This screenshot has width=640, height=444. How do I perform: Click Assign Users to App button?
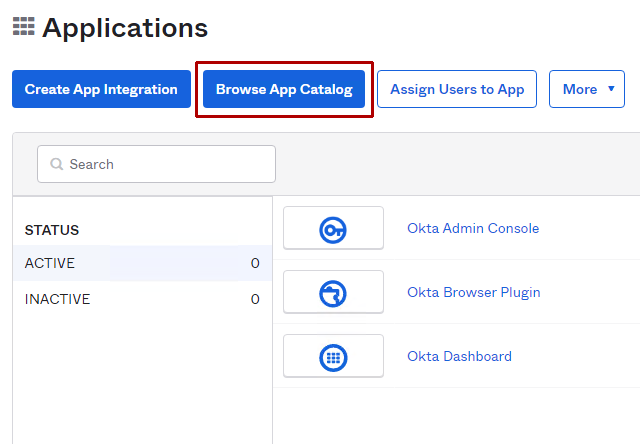(x=457, y=89)
